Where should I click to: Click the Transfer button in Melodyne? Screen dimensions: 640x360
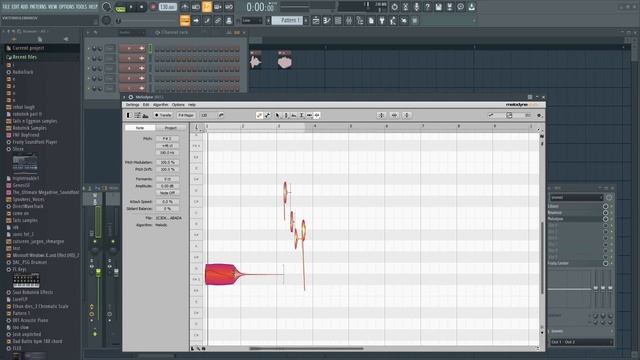[163, 116]
